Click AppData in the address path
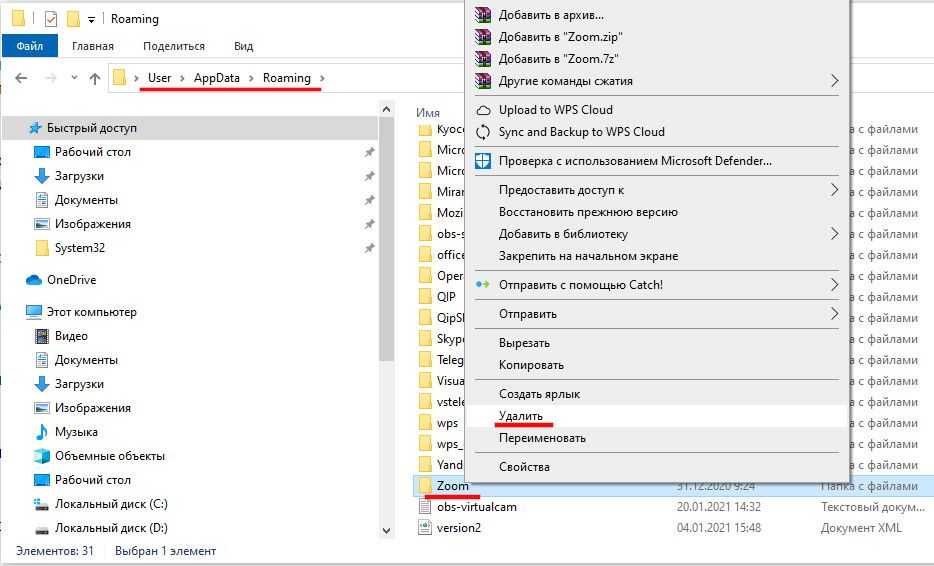This screenshot has height=566, width=934. point(217,78)
